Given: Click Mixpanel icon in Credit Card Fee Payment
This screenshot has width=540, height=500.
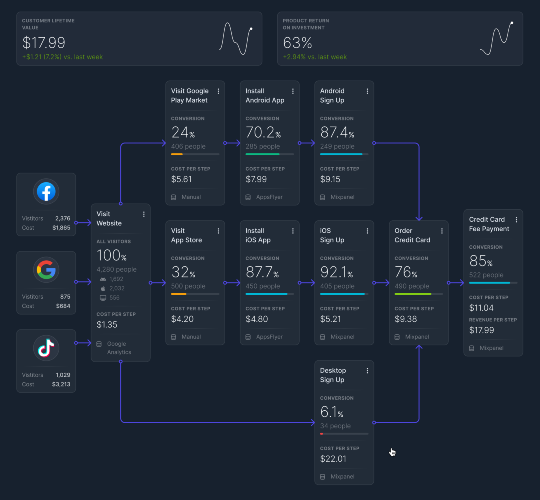Looking at the screenshot, I should point(471,348).
